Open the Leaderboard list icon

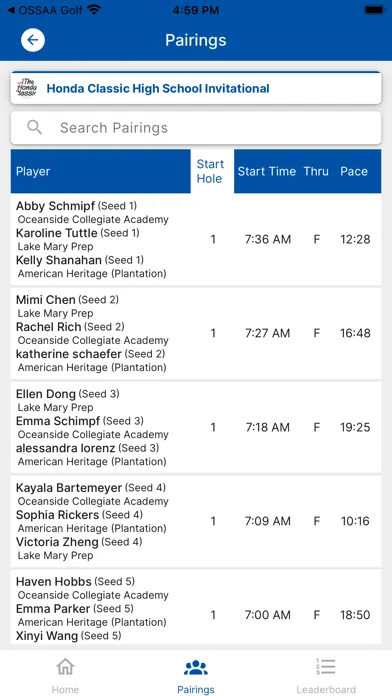click(326, 667)
